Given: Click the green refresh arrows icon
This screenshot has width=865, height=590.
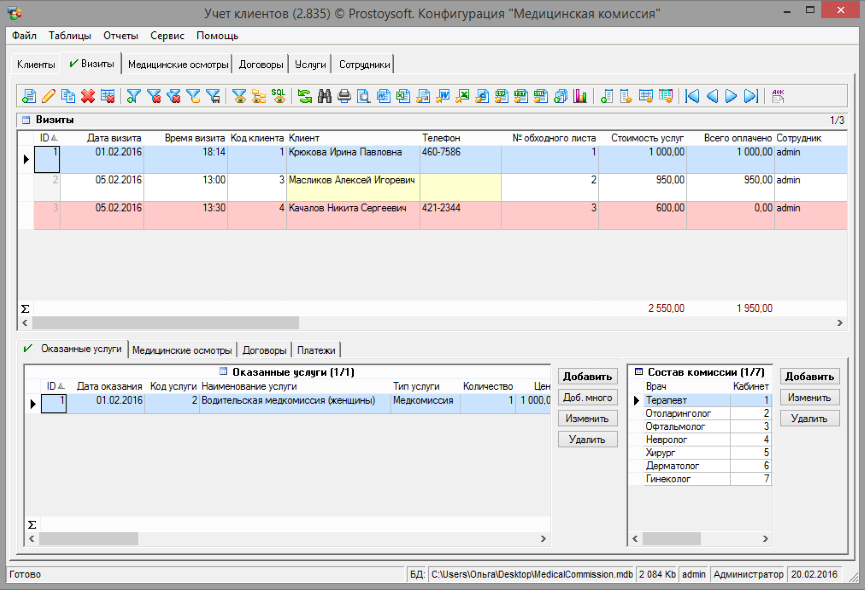Looking at the screenshot, I should [x=304, y=96].
